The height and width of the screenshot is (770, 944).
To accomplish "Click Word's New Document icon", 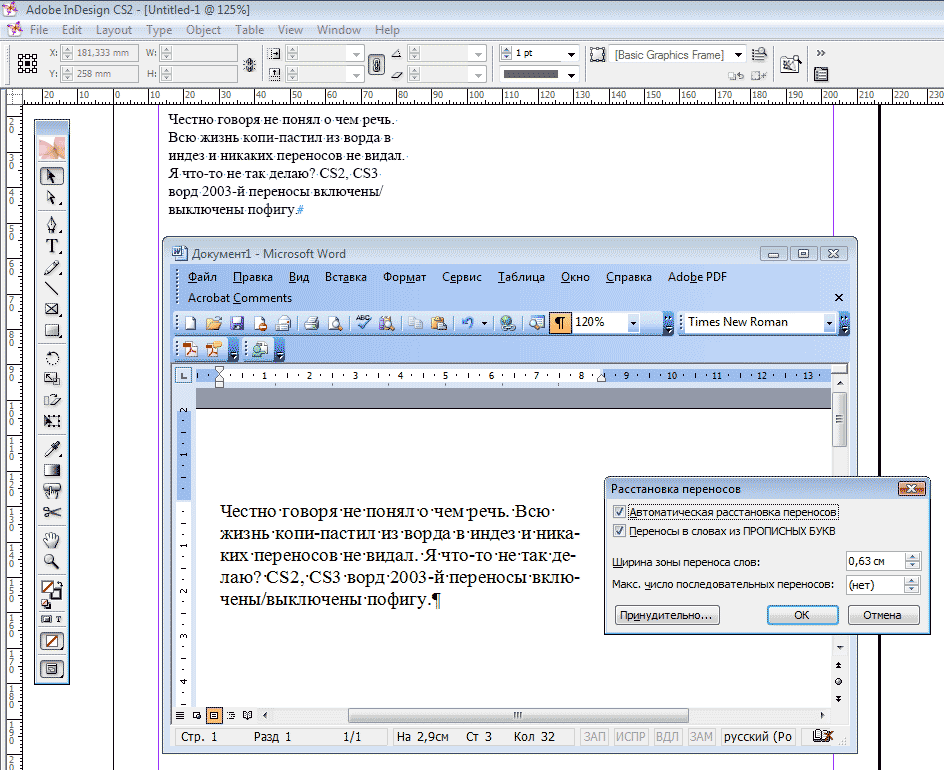I will [x=190, y=323].
